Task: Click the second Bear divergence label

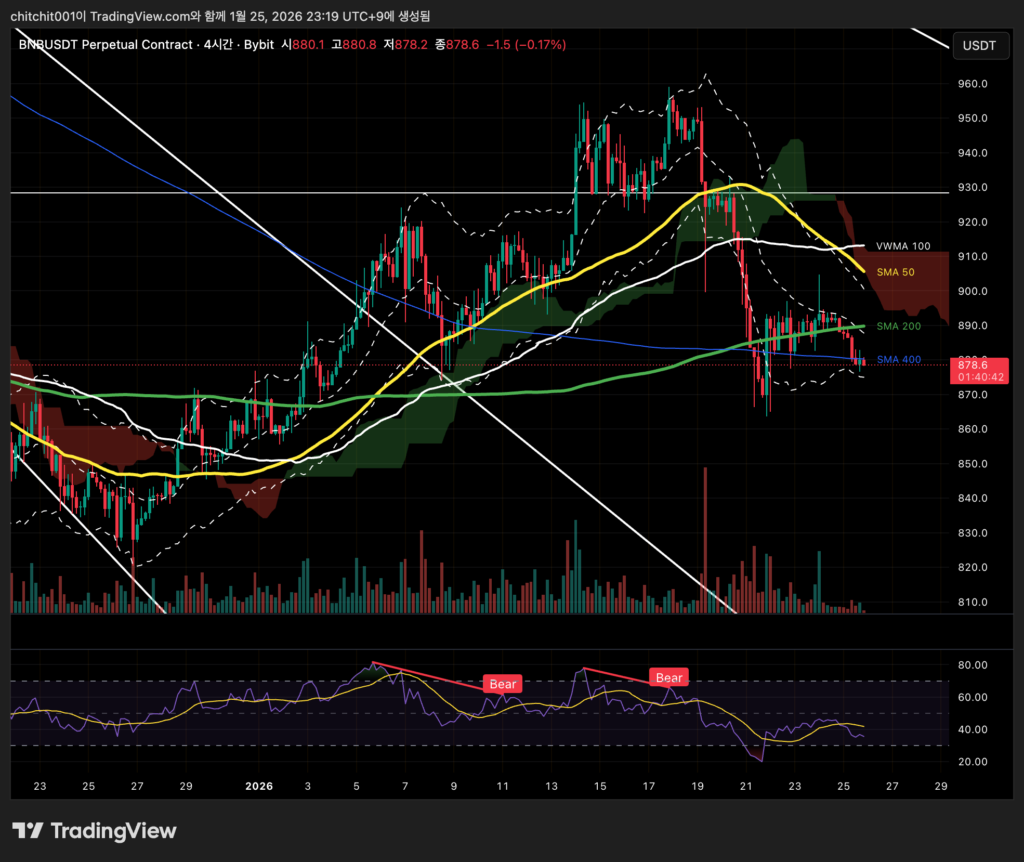Action: click(x=669, y=677)
